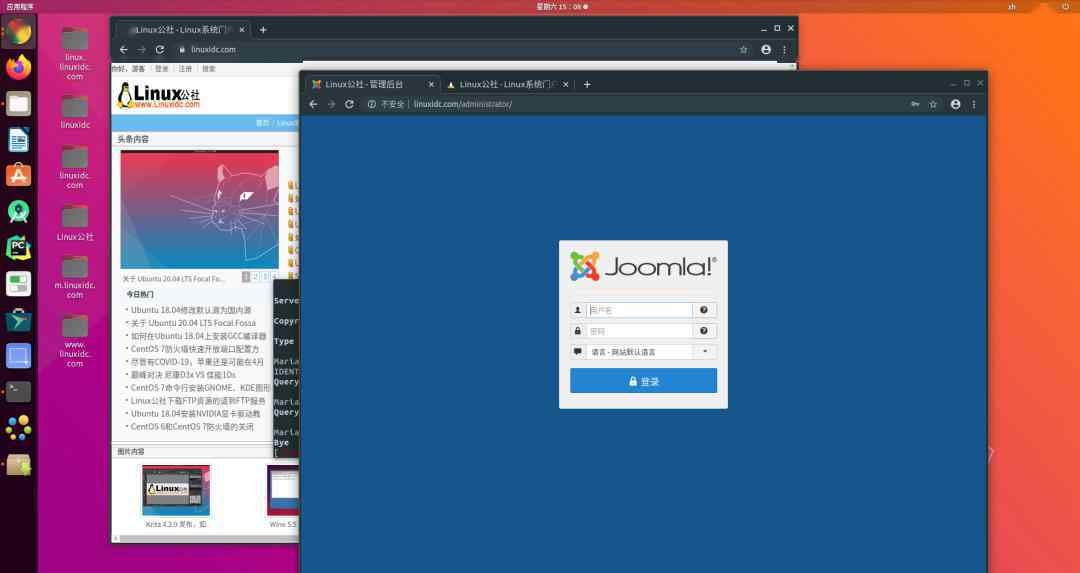
Task: Click the 注册 link on linuxidc.com page
Action: (185, 69)
